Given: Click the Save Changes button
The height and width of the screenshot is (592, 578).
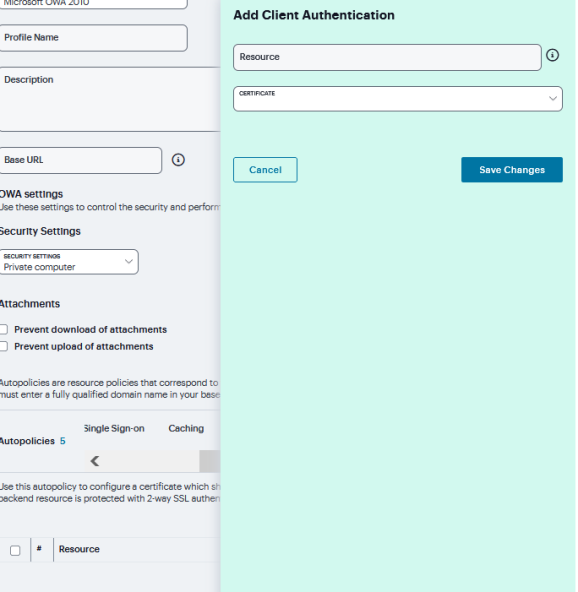Looking at the screenshot, I should coord(512,170).
